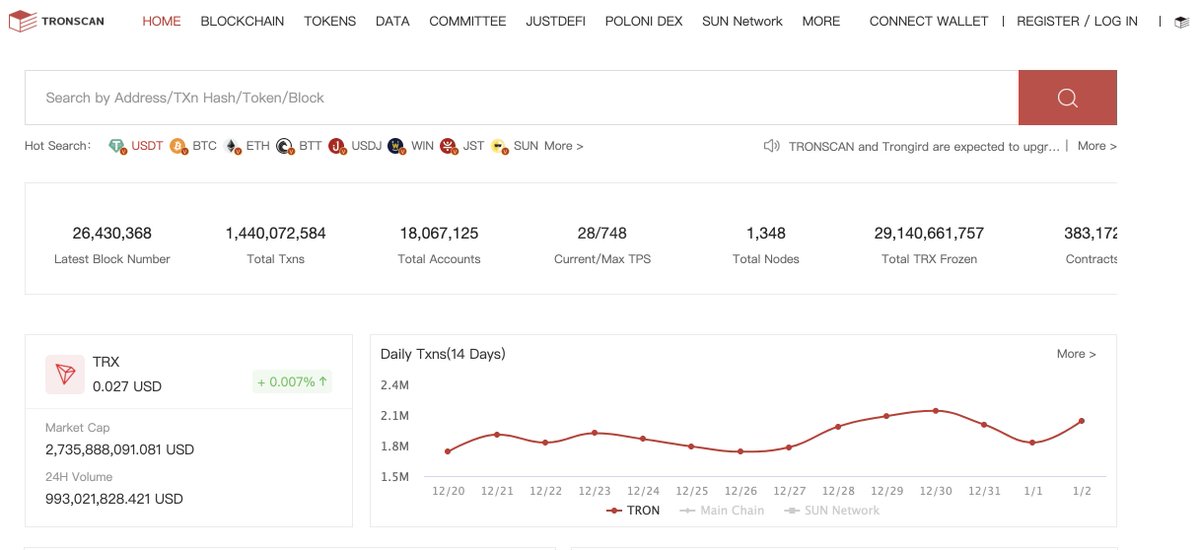Select USDJ hot search link
The height and width of the screenshot is (550, 1200).
pos(366,146)
